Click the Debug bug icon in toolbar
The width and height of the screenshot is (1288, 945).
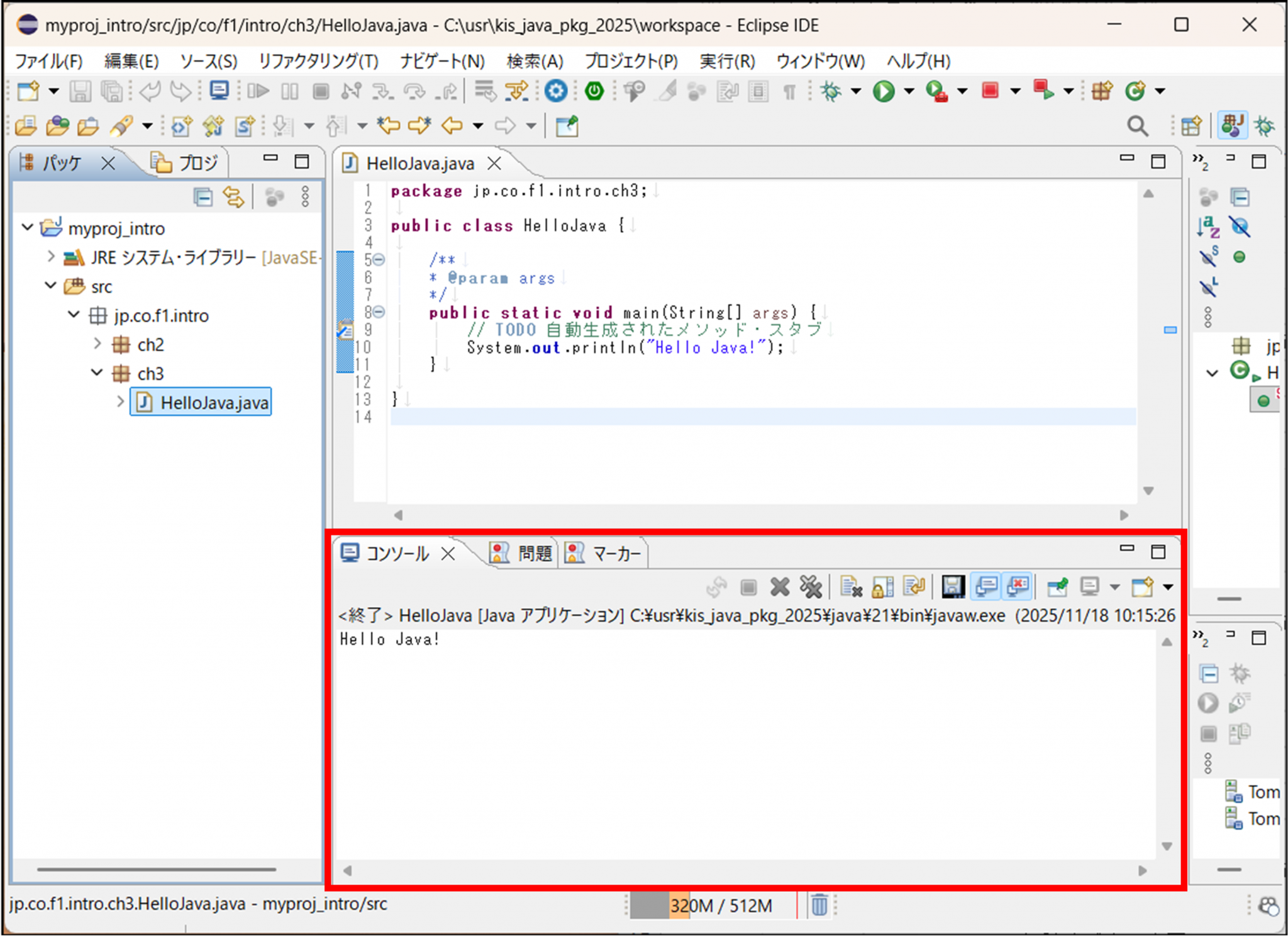pos(831,91)
